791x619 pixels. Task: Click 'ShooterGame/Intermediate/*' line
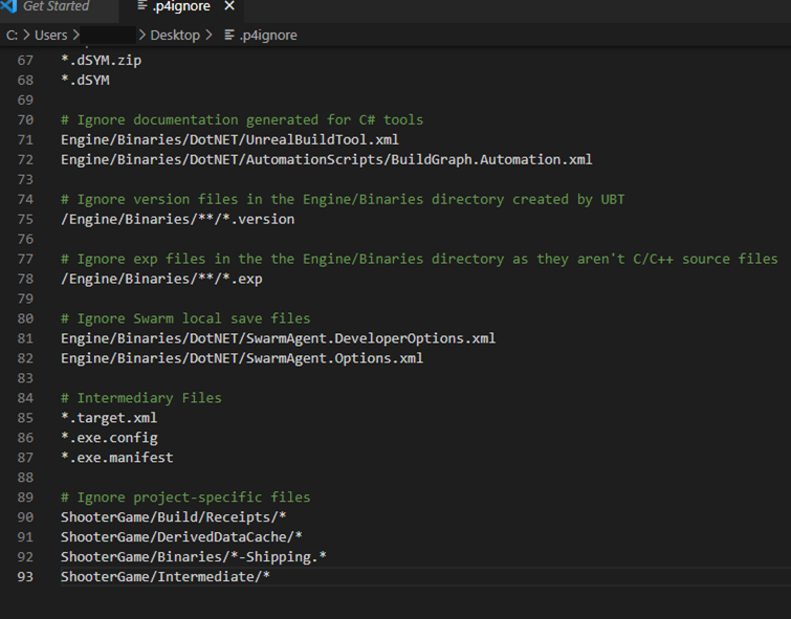165,577
